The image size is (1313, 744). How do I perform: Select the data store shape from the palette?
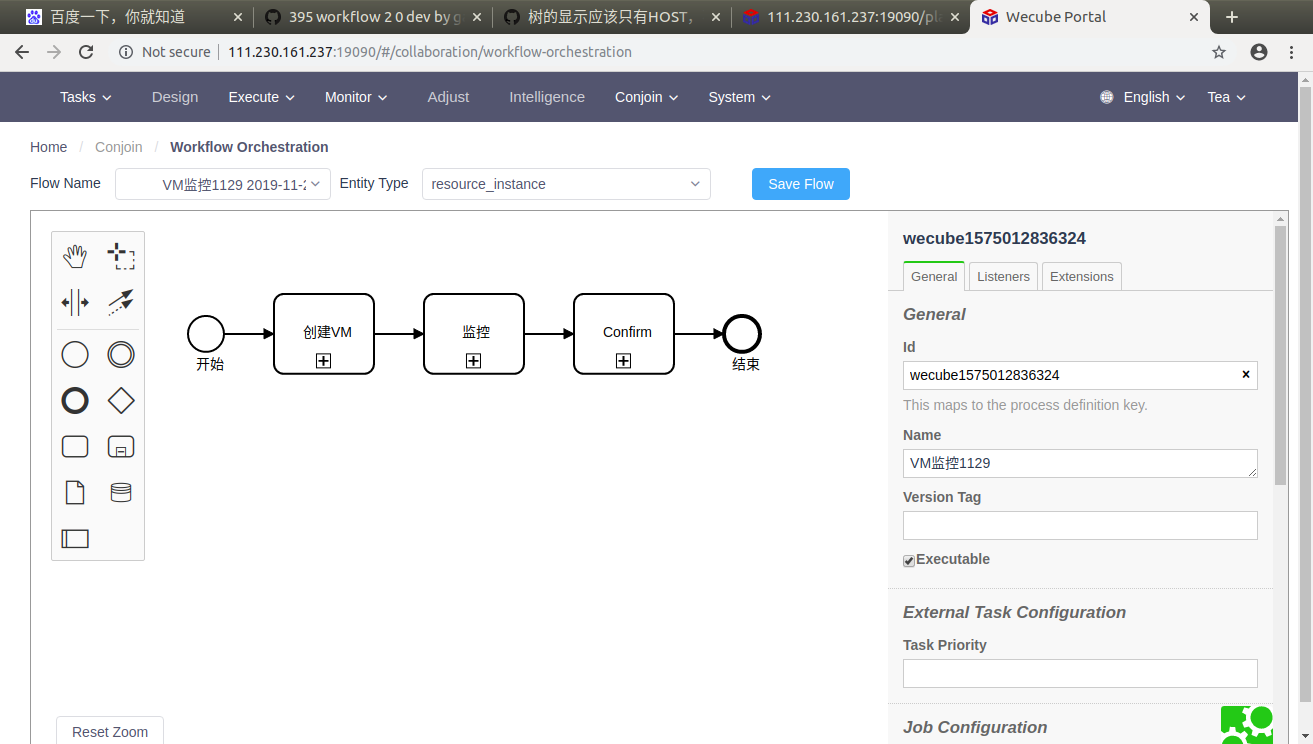coord(121,492)
